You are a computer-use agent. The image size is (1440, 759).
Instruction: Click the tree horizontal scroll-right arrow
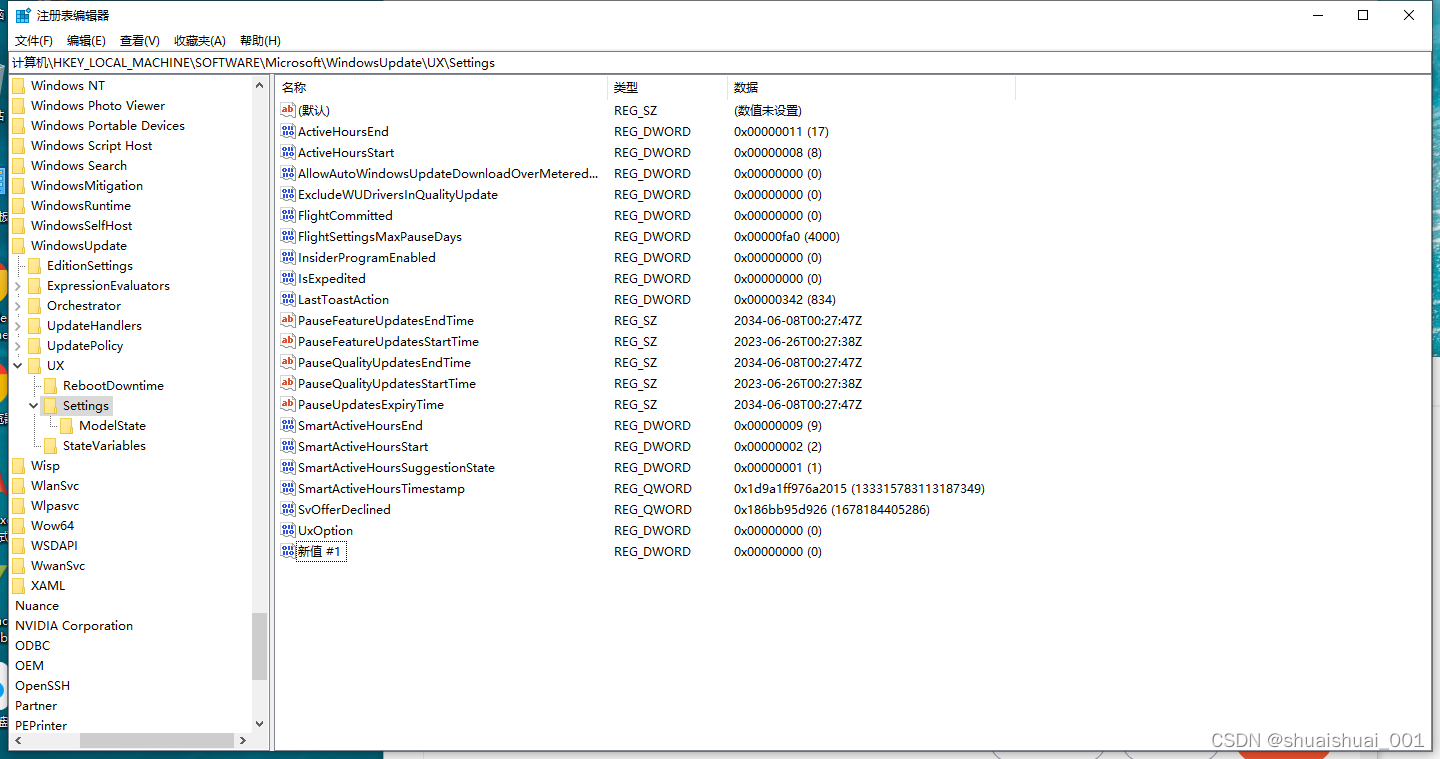(x=242, y=740)
